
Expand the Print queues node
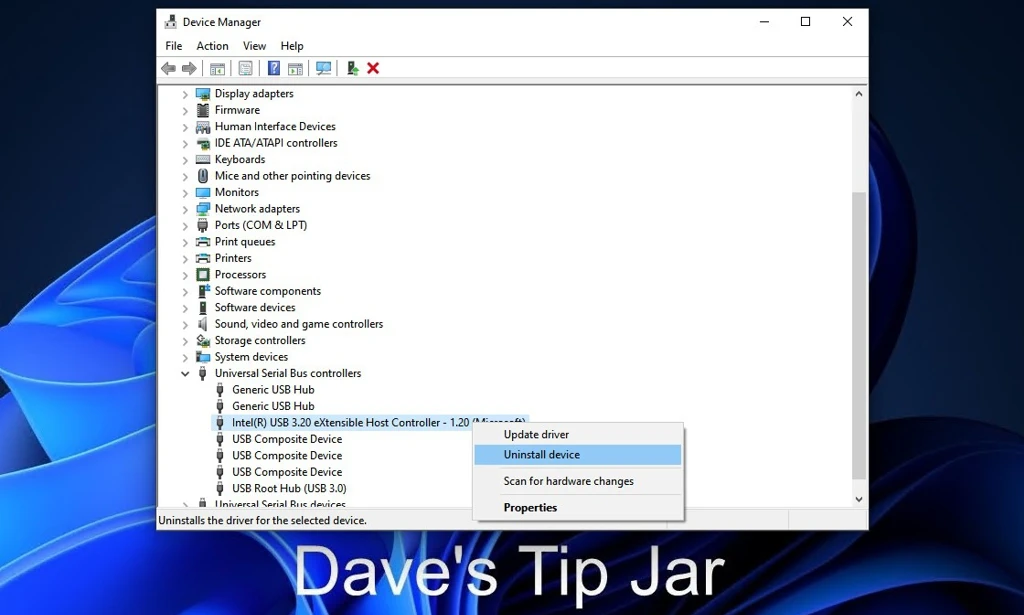185,242
